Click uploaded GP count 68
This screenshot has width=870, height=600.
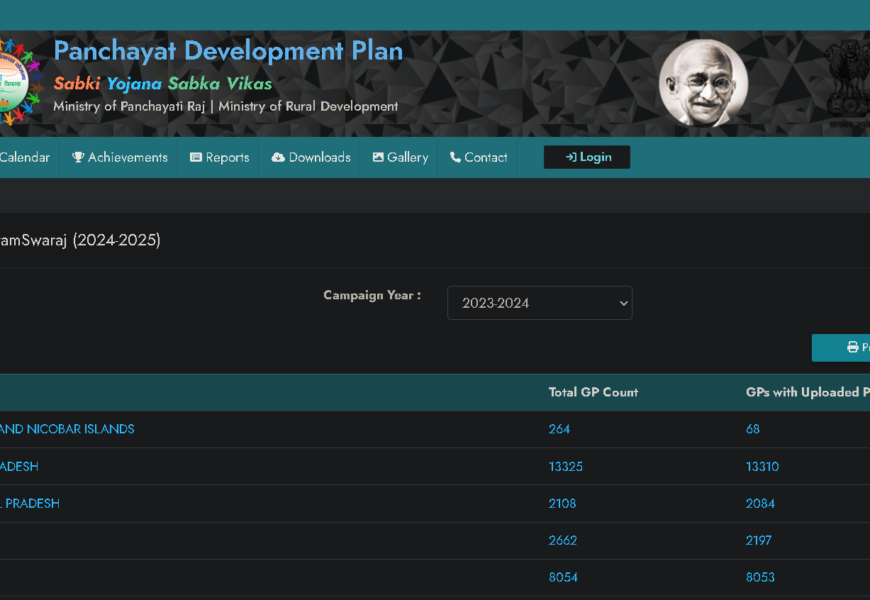click(x=753, y=429)
